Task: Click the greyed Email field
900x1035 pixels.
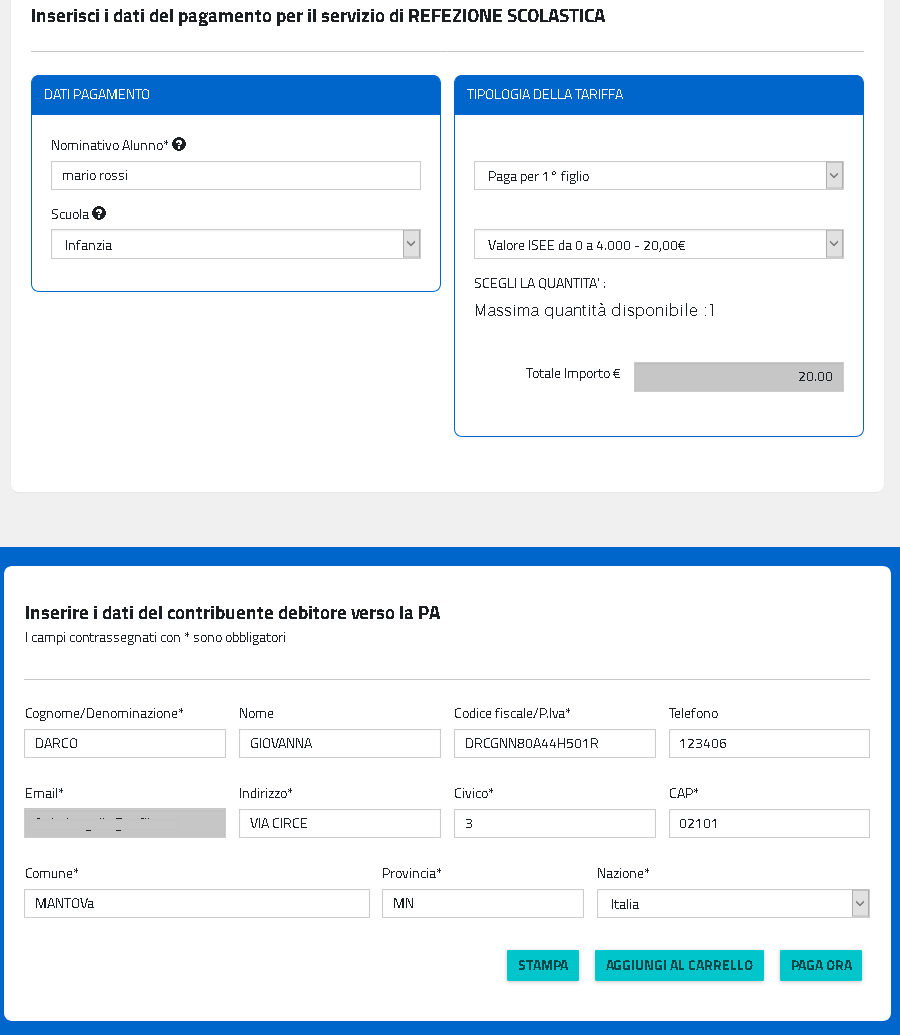Action: (125, 824)
